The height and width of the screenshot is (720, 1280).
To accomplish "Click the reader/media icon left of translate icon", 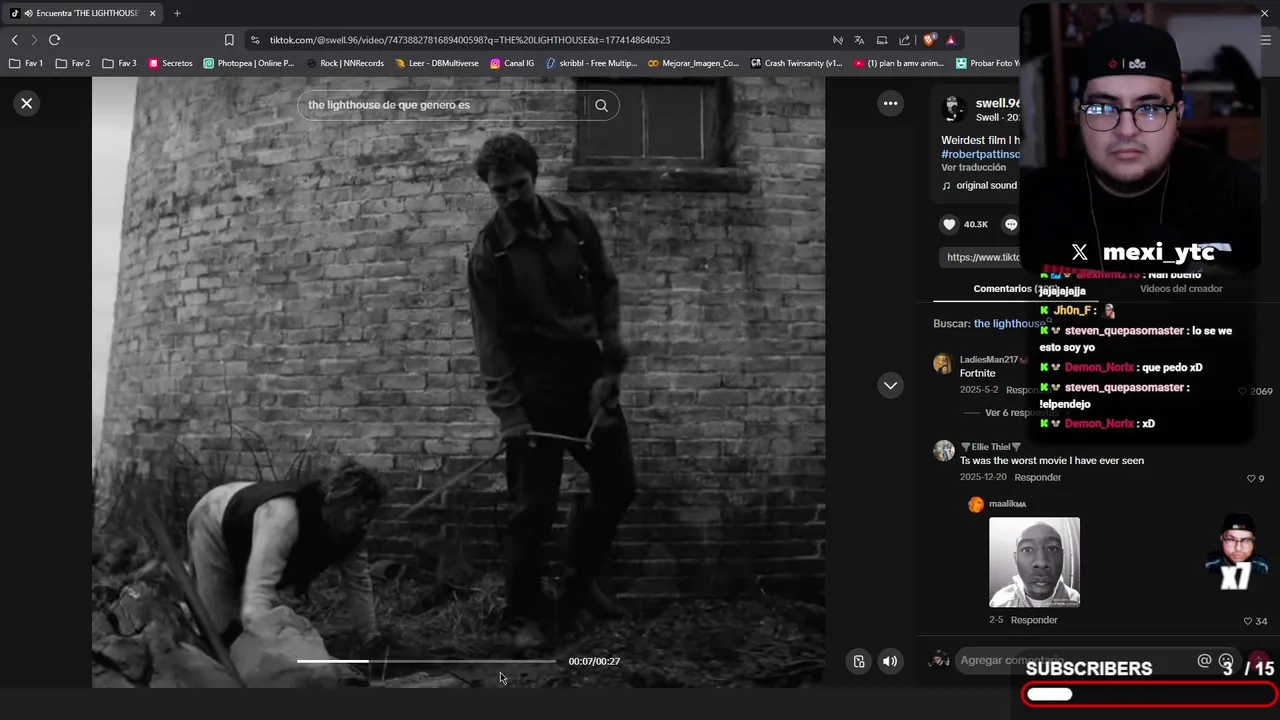I will click(837, 40).
